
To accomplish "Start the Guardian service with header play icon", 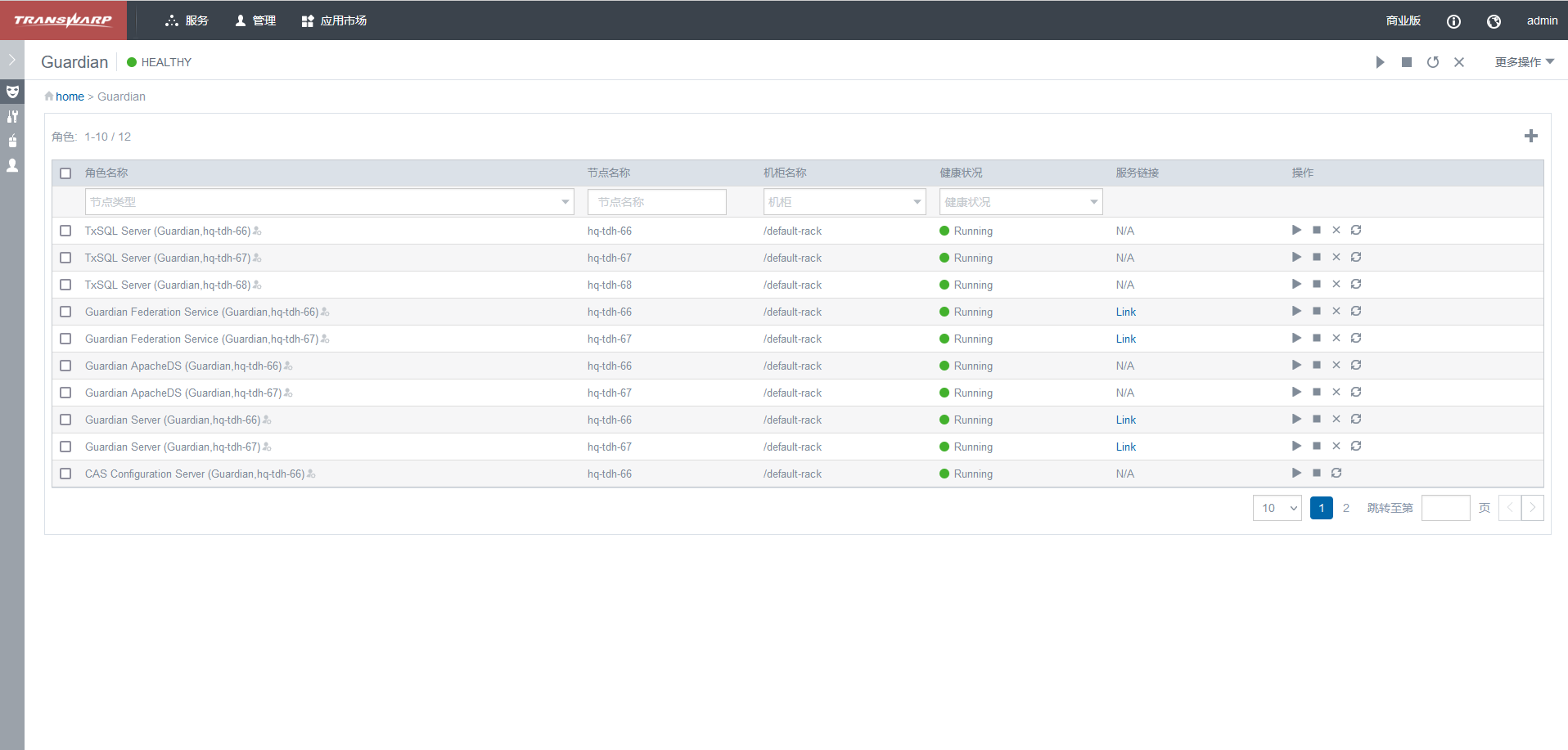I will (x=1380, y=62).
